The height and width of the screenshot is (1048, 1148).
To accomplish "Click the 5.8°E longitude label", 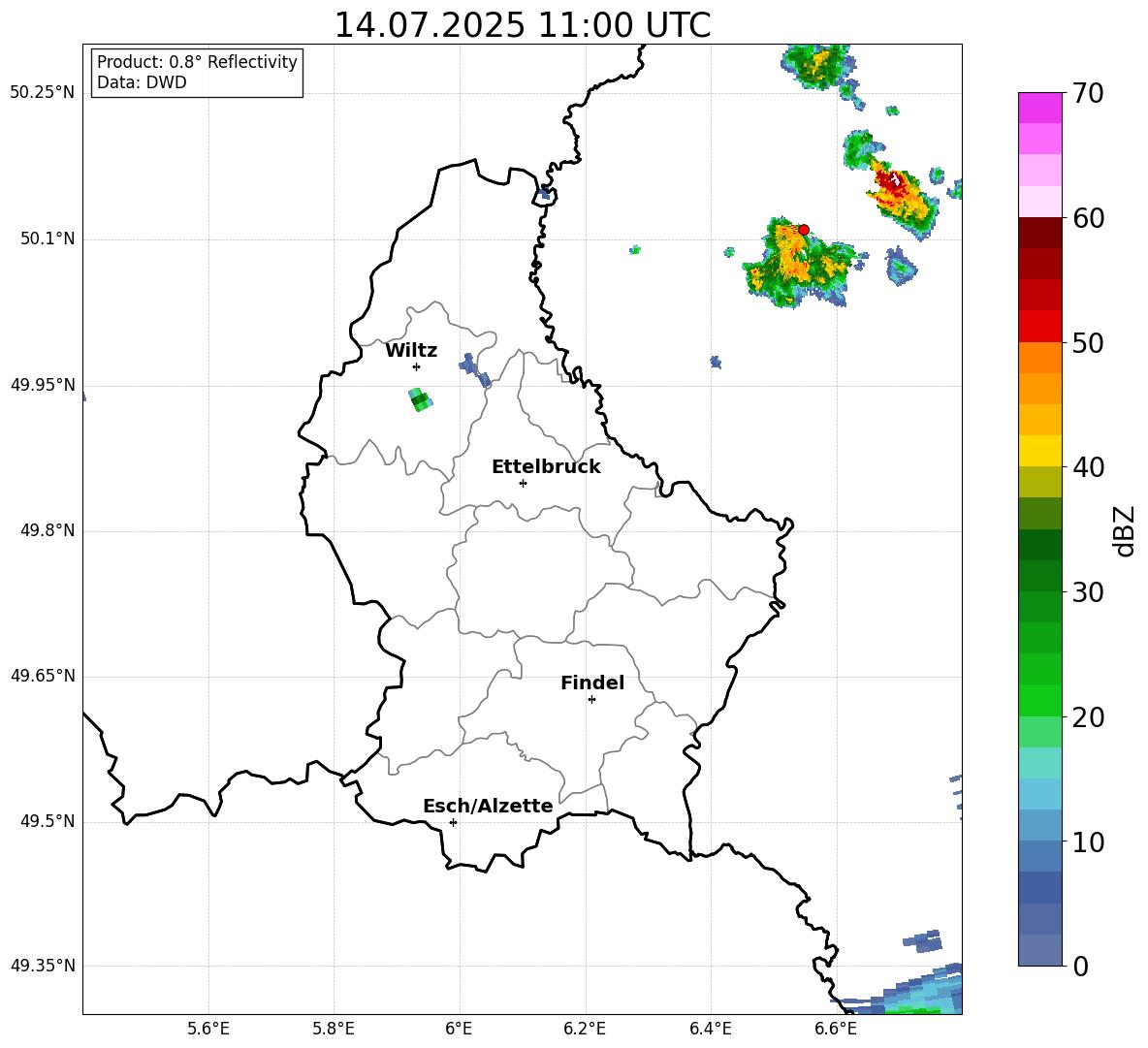I will [x=334, y=1029].
